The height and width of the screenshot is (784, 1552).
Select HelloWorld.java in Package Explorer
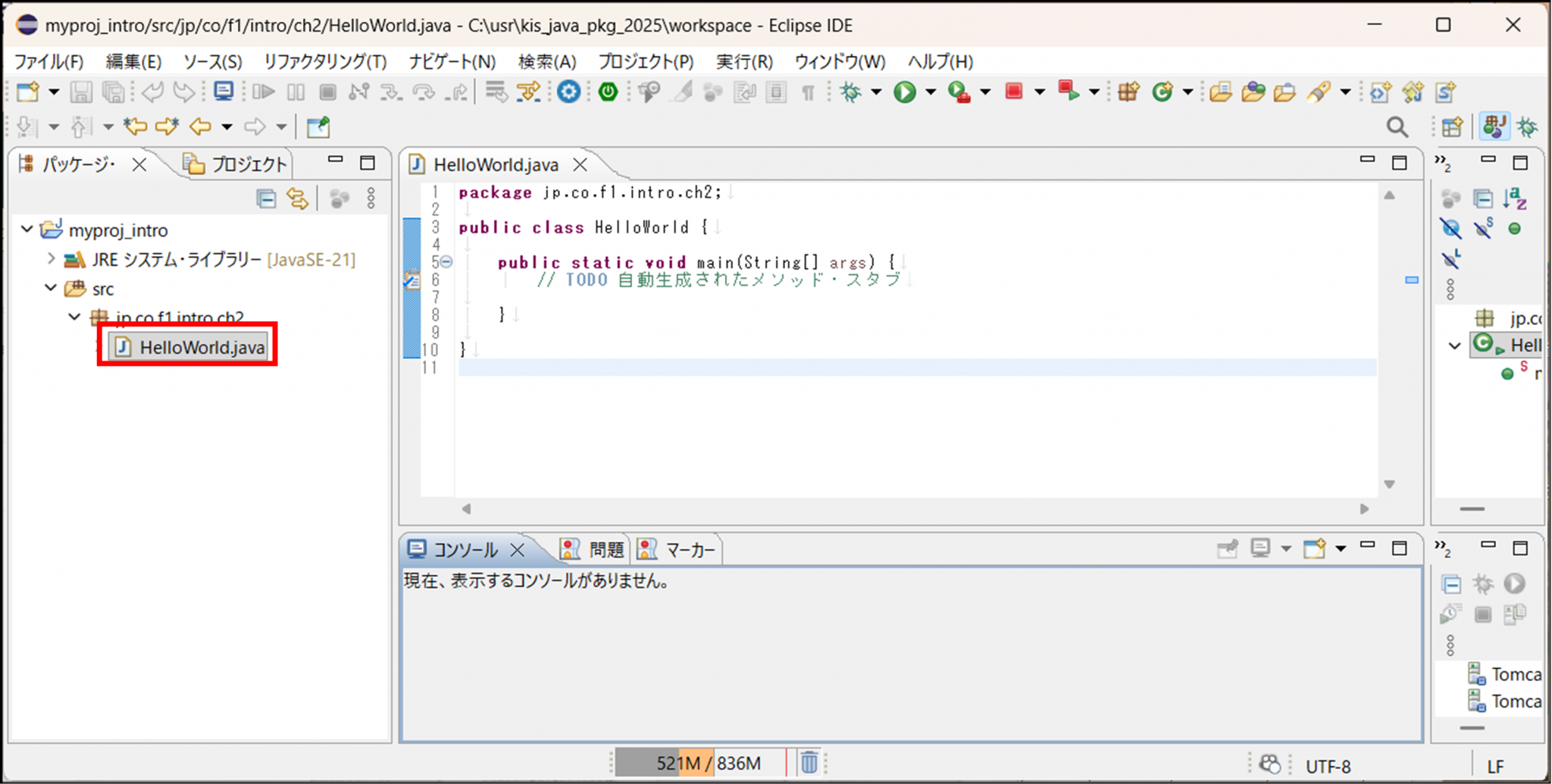pyautogui.click(x=202, y=347)
